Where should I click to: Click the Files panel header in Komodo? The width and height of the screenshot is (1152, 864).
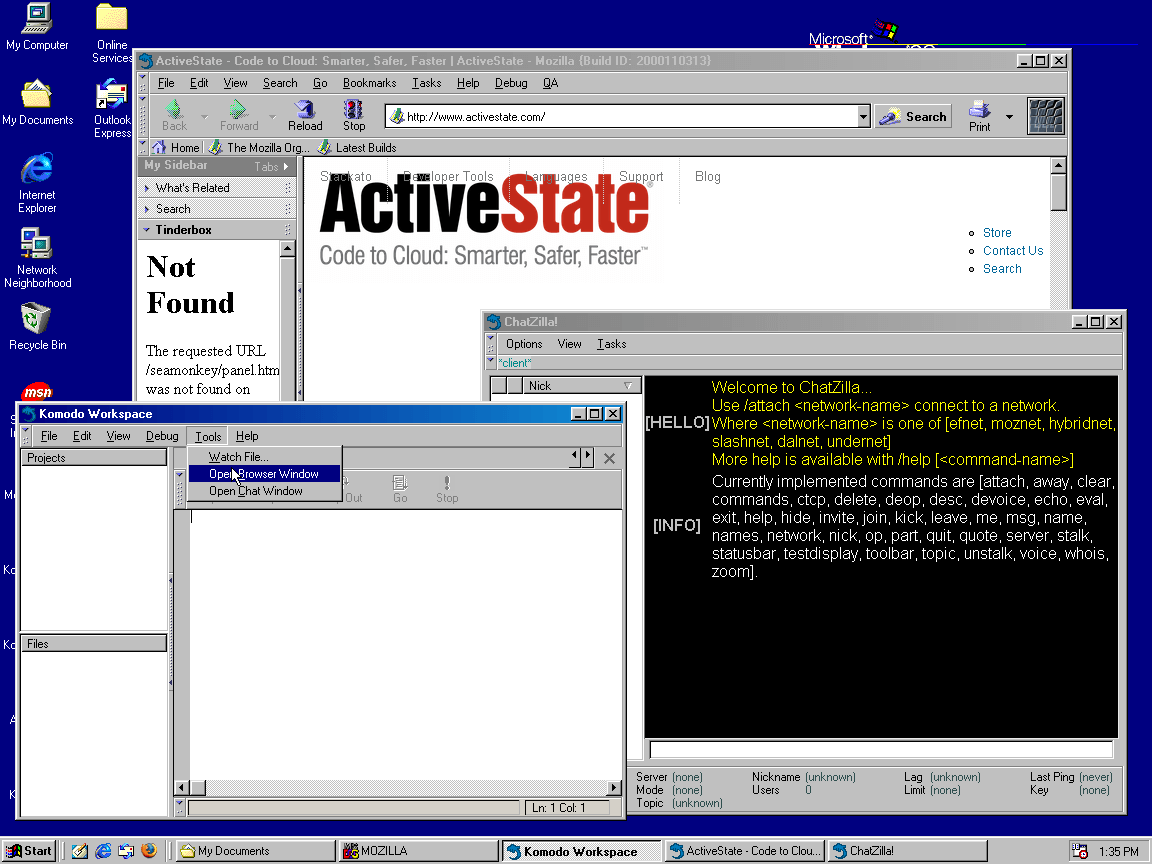pyautogui.click(x=94, y=644)
